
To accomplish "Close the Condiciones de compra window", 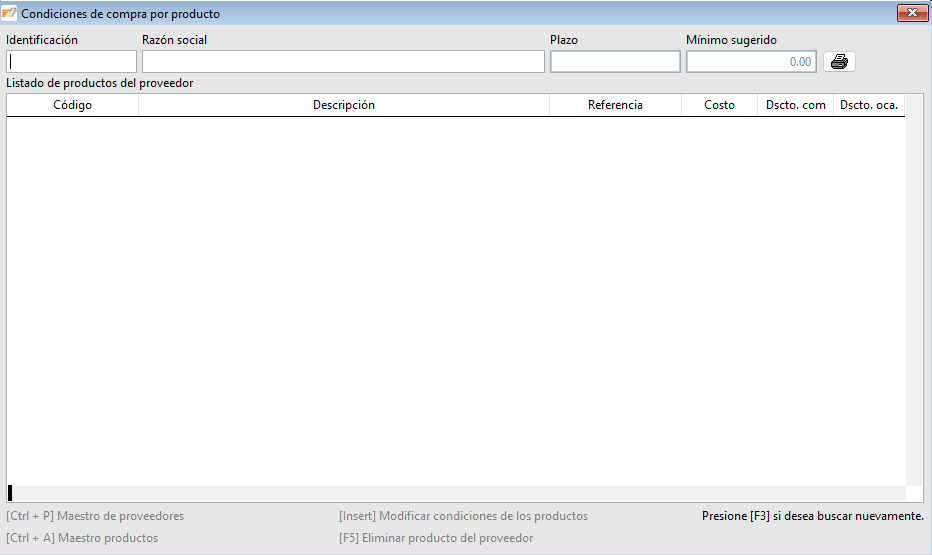I will [x=911, y=13].
